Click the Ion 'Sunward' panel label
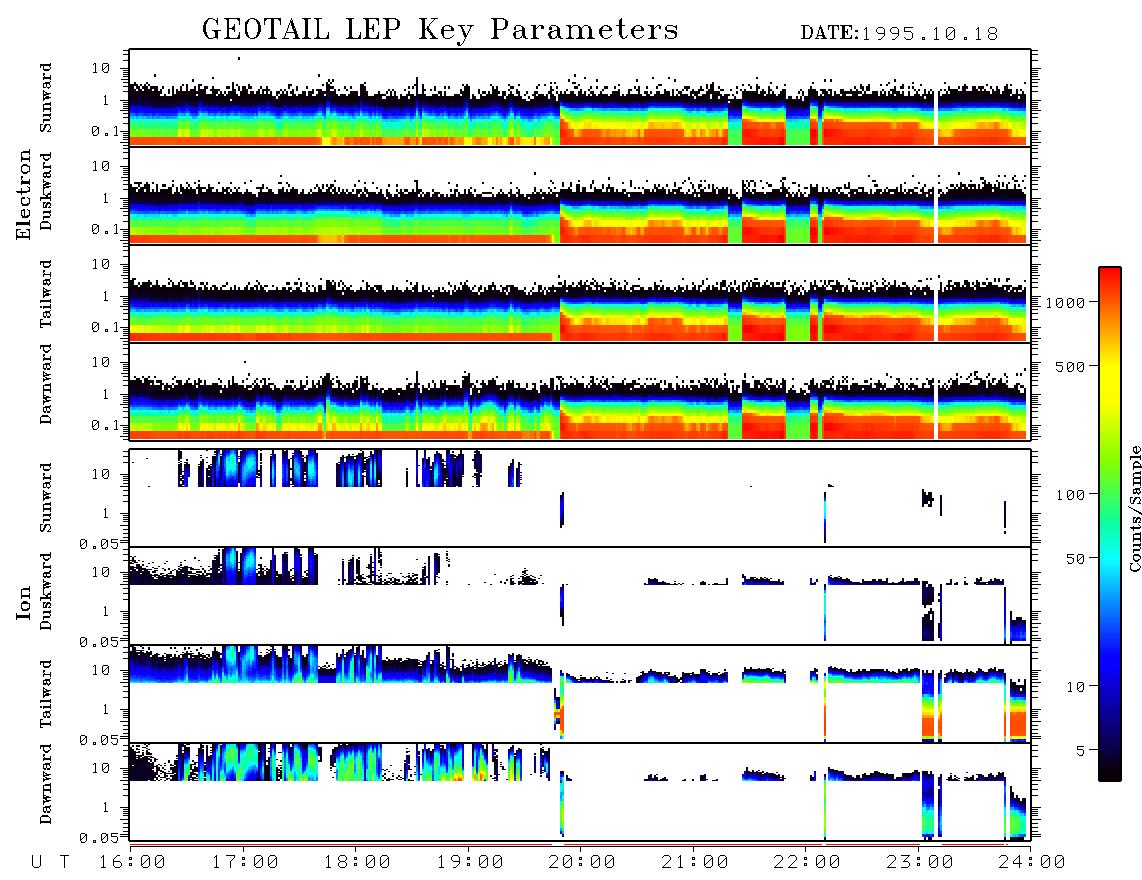Image resolution: width=1142 pixels, height=880 pixels. pos(46,497)
